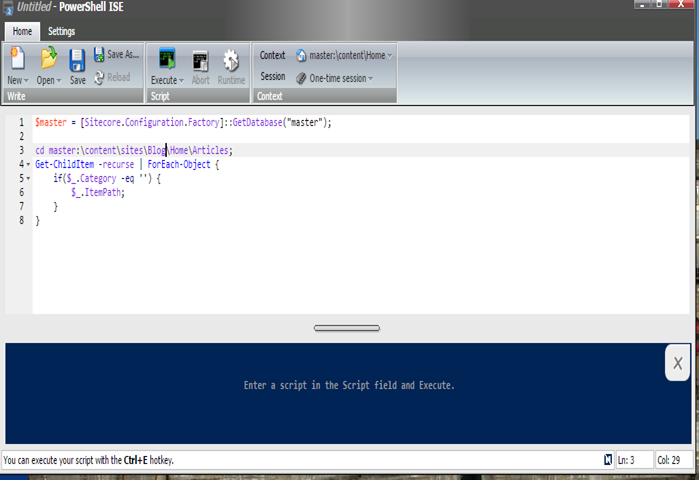Collapse code fold at line 4
699x480 pixels.
click(29, 164)
